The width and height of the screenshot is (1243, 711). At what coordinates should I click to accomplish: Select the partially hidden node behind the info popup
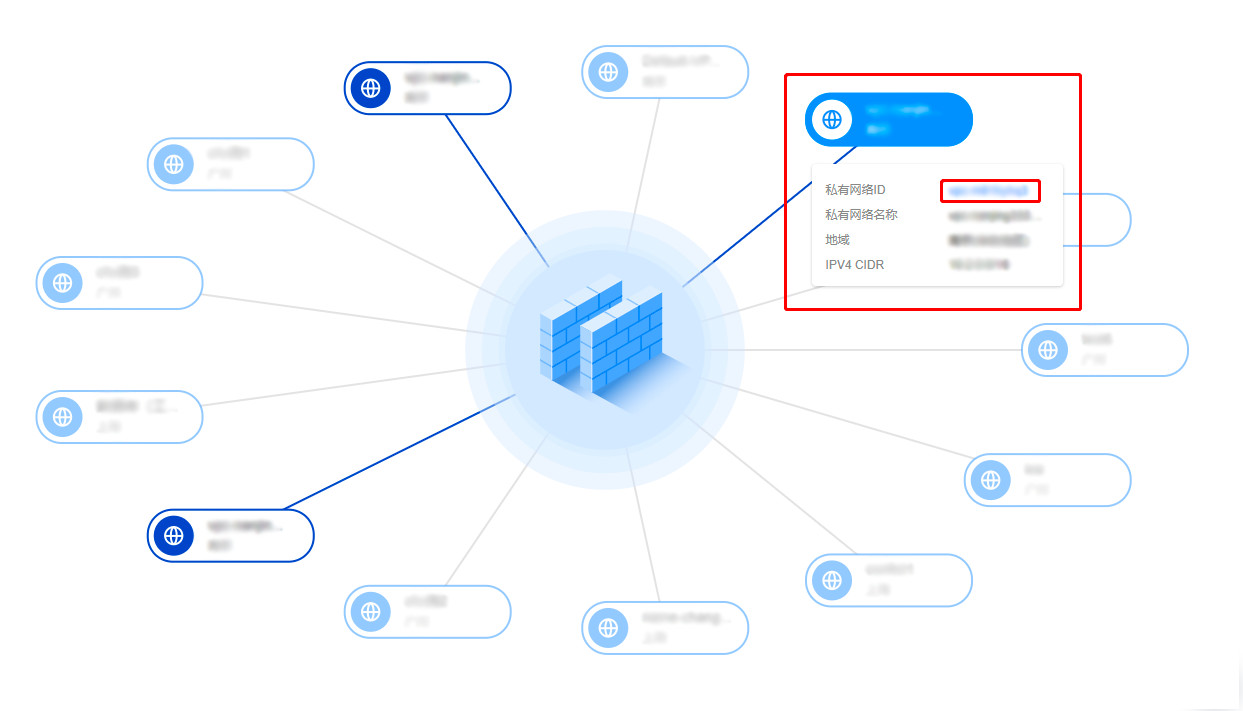coord(1100,220)
